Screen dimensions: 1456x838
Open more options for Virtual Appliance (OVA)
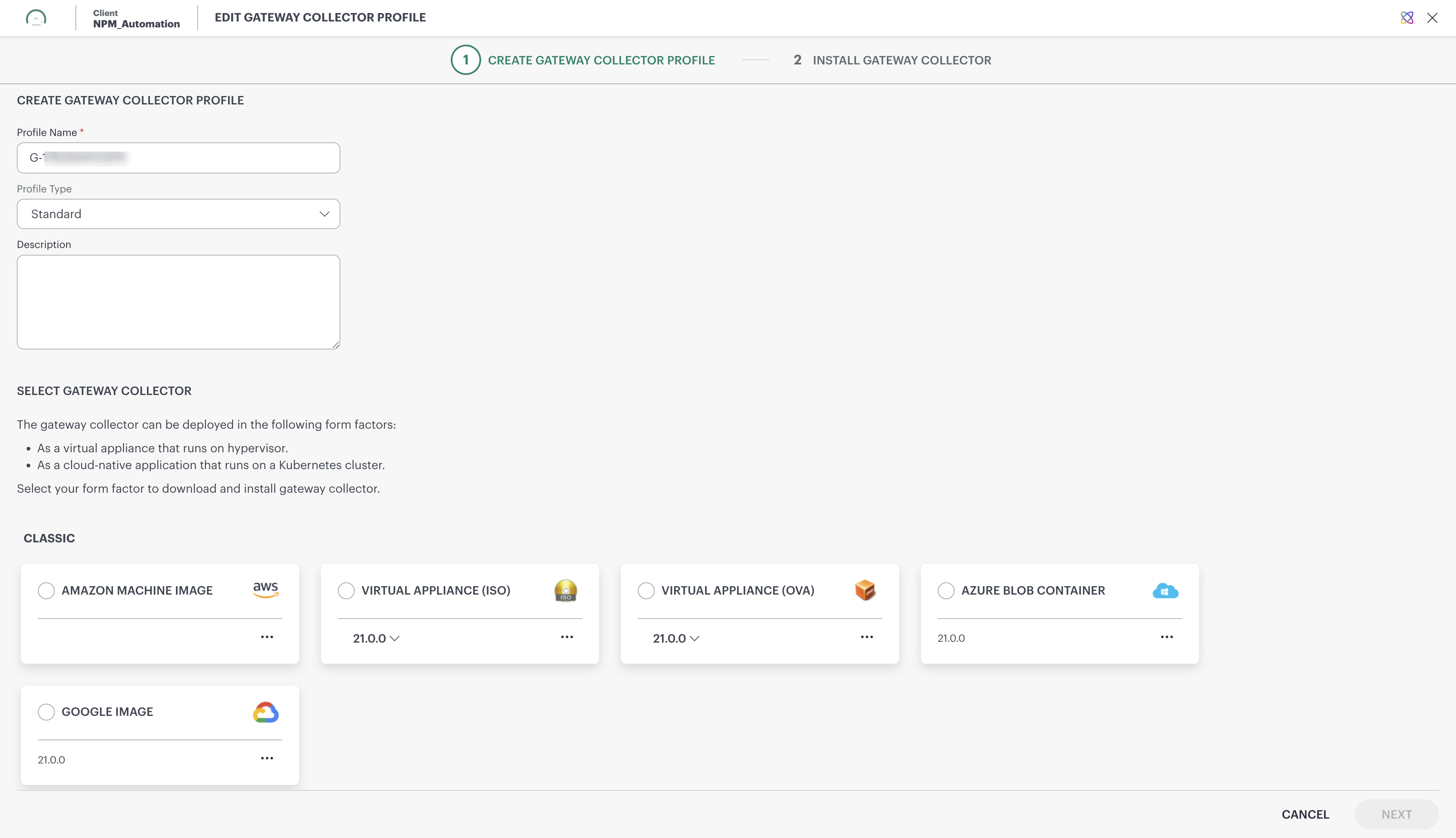[867, 637]
